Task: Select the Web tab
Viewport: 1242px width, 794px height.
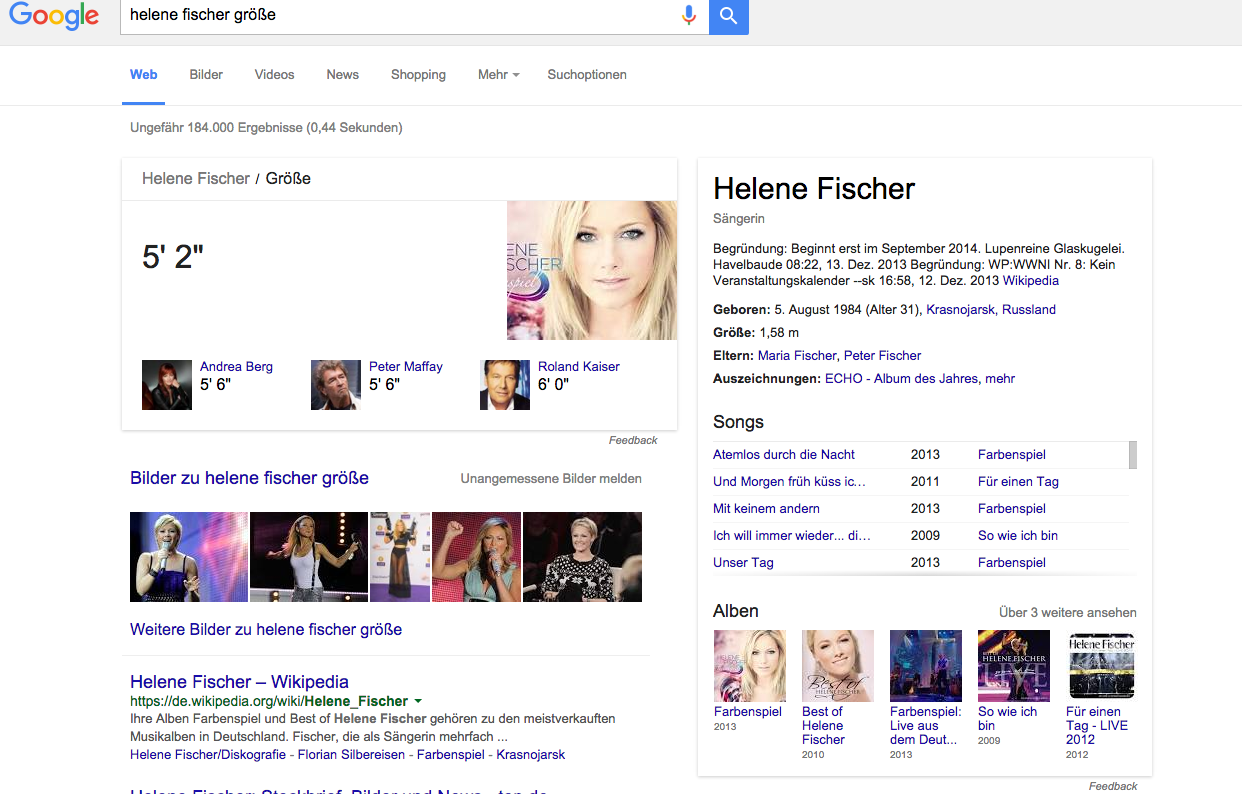Action: 144,75
